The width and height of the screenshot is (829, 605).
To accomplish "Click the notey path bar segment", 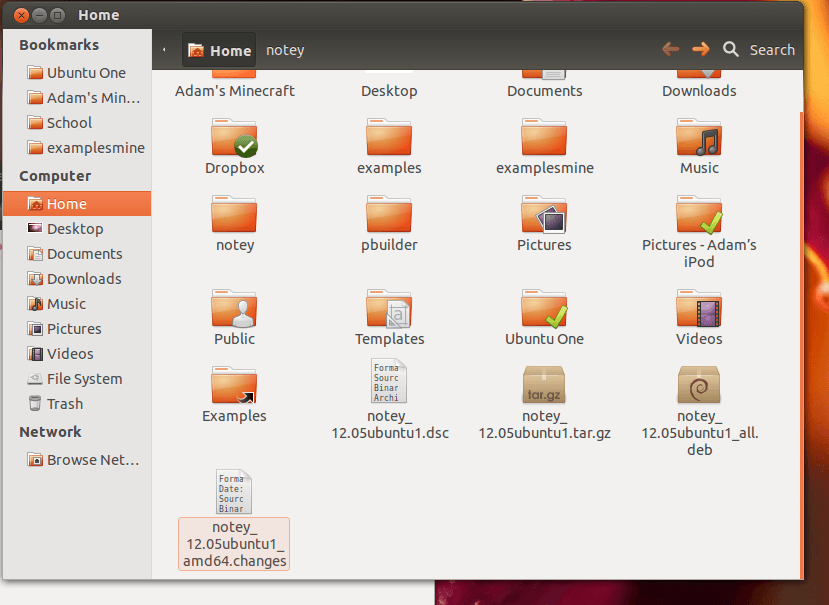I will (285, 50).
